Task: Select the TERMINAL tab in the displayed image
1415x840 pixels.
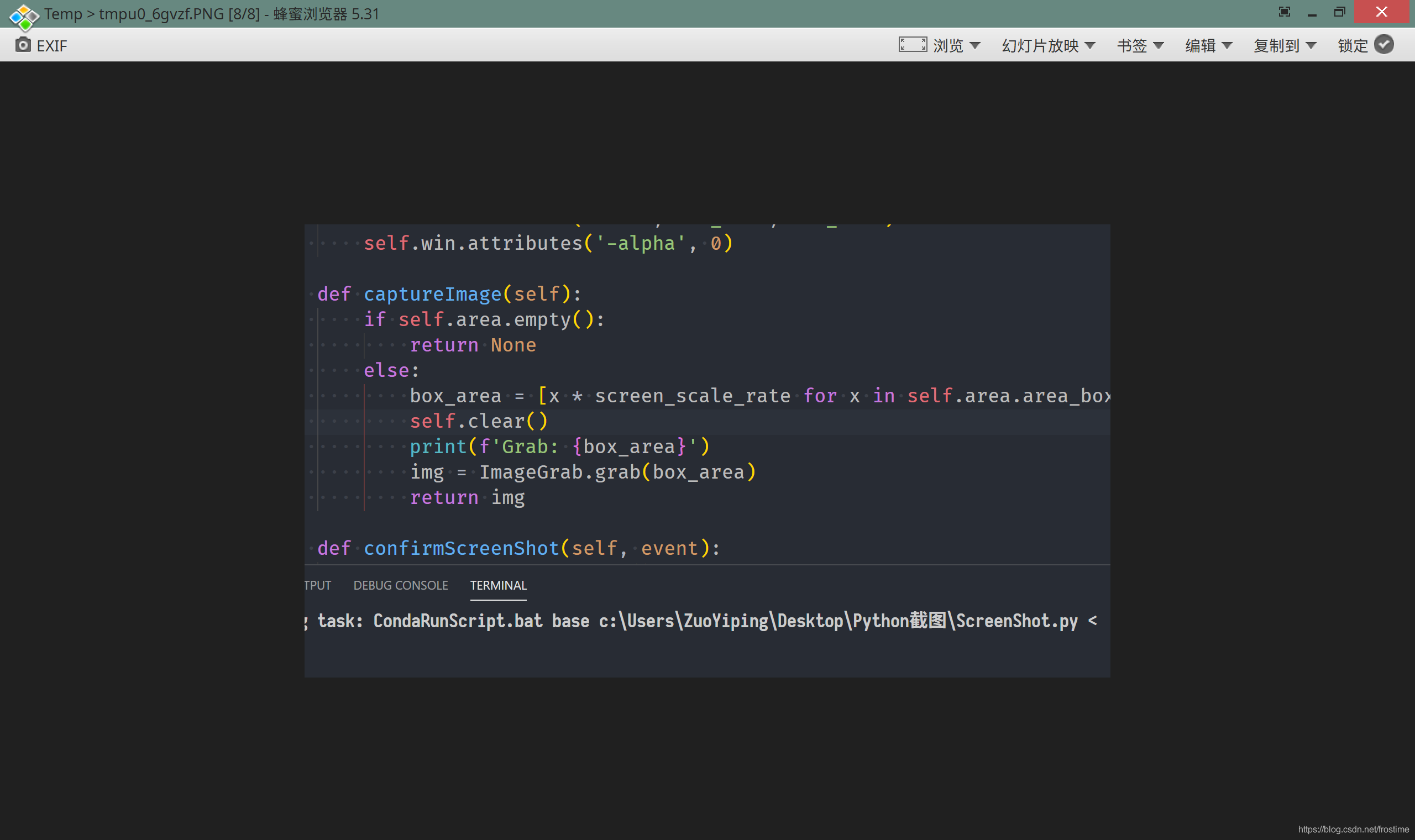Action: [498, 585]
